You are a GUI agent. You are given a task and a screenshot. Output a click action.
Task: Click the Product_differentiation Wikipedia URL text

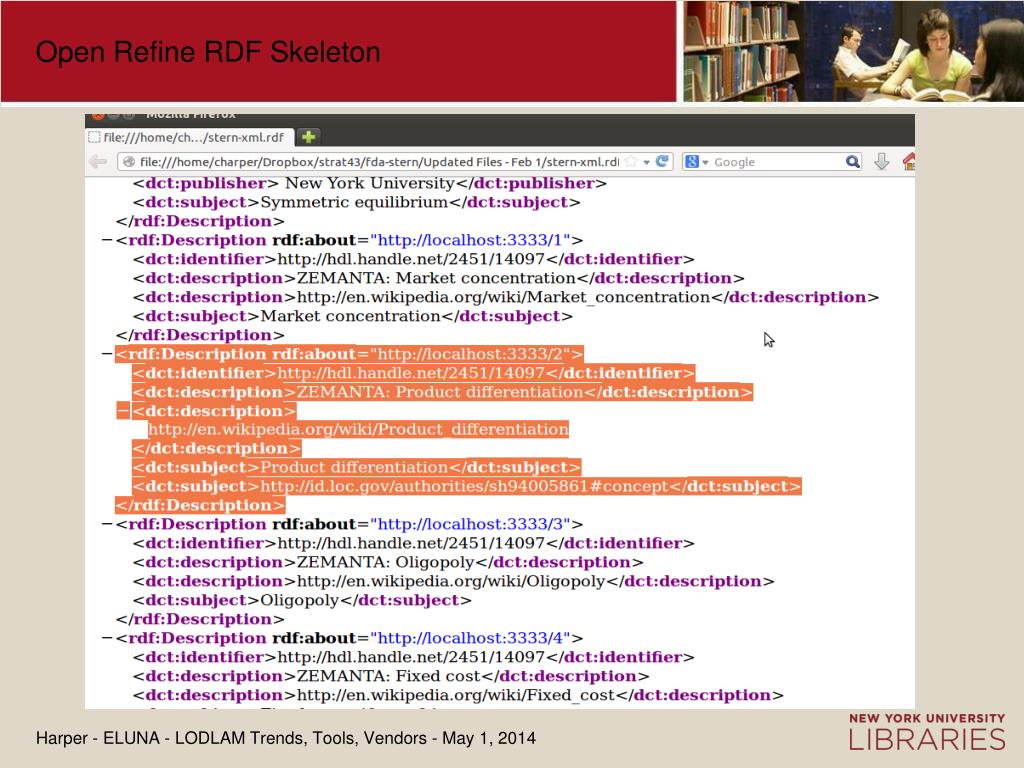click(359, 430)
